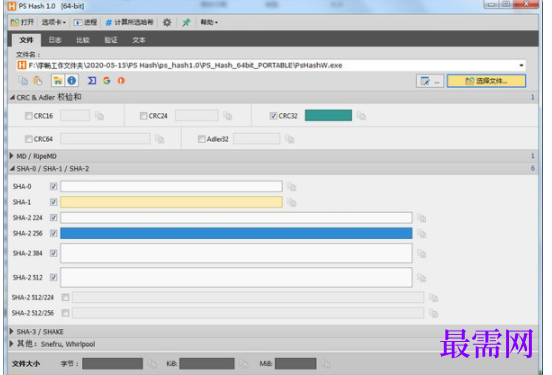Image resolution: width=552 pixels, height=375 pixels.
Task: Click the 进程 process toolbar button
Action: (85, 23)
